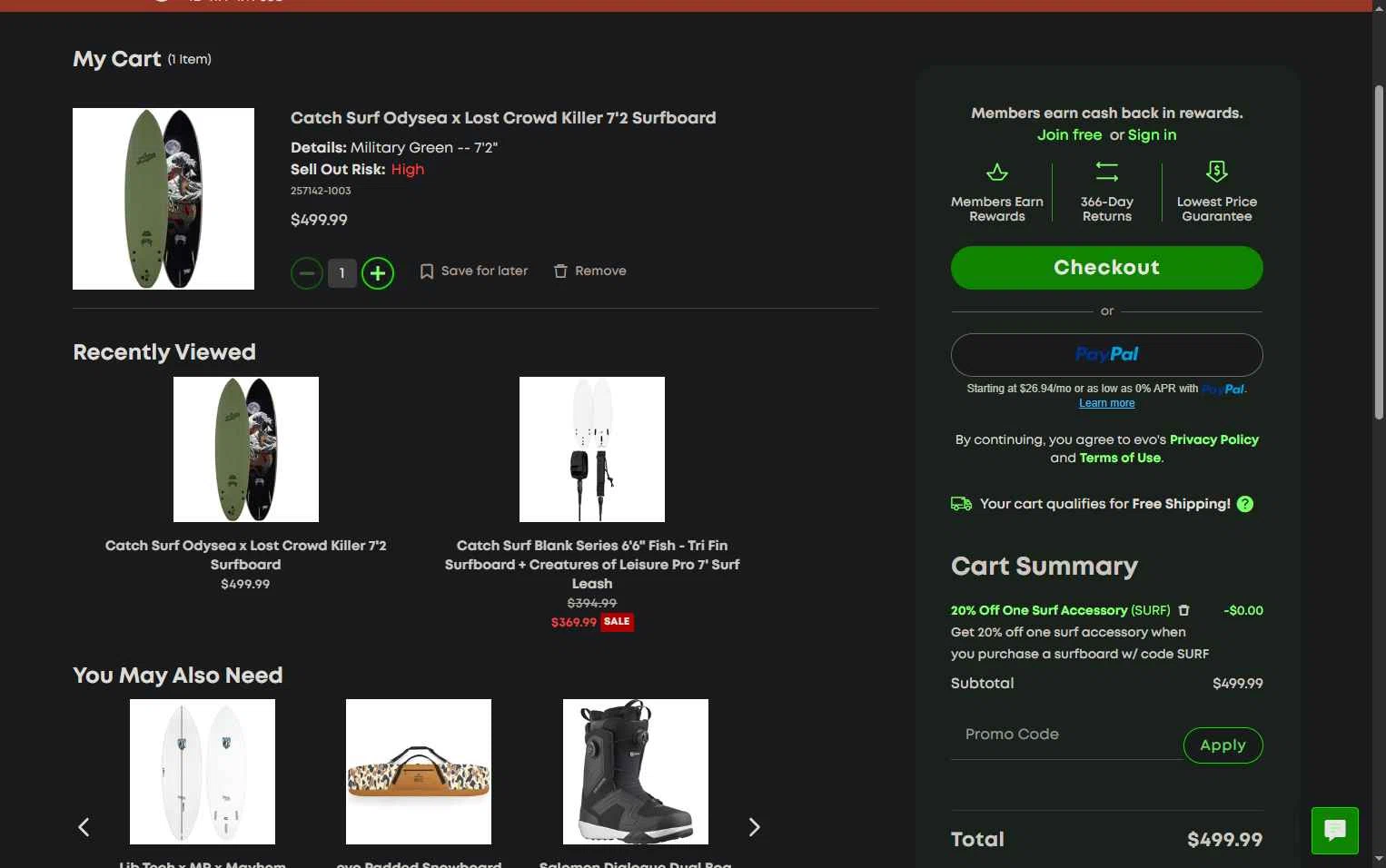Decrease surfboard quantity with minus icon
Screen dimensions: 1386x868
click(x=307, y=272)
